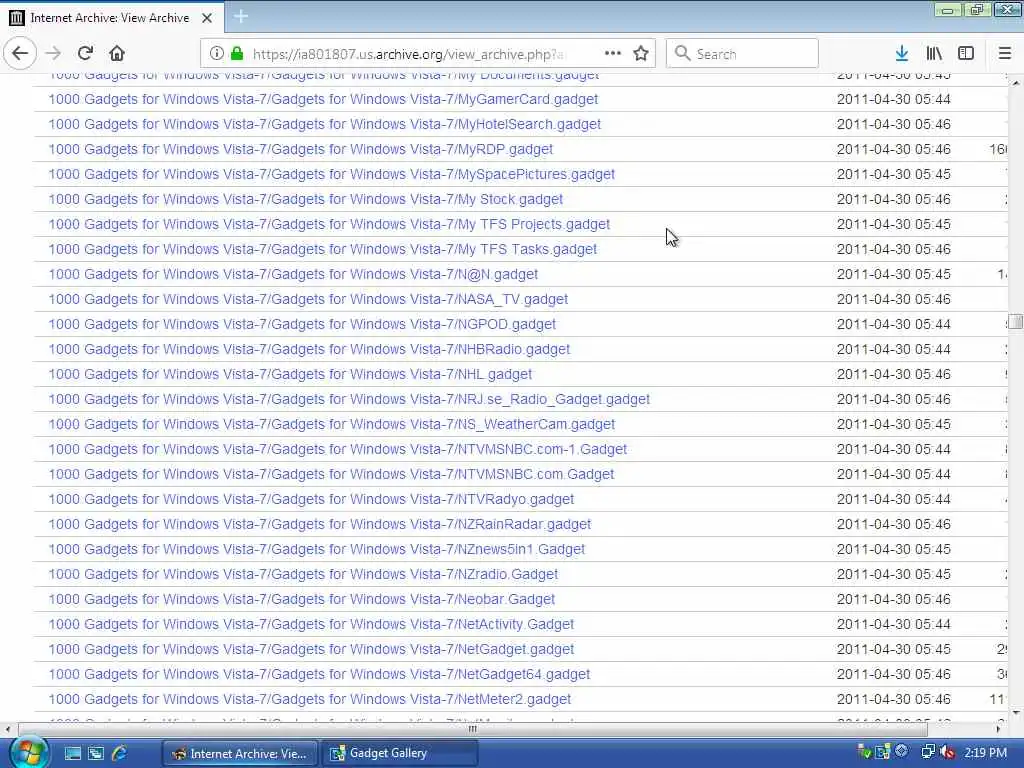
Task: Open the MyHotelSearch.gadget link
Action: pos(325,124)
